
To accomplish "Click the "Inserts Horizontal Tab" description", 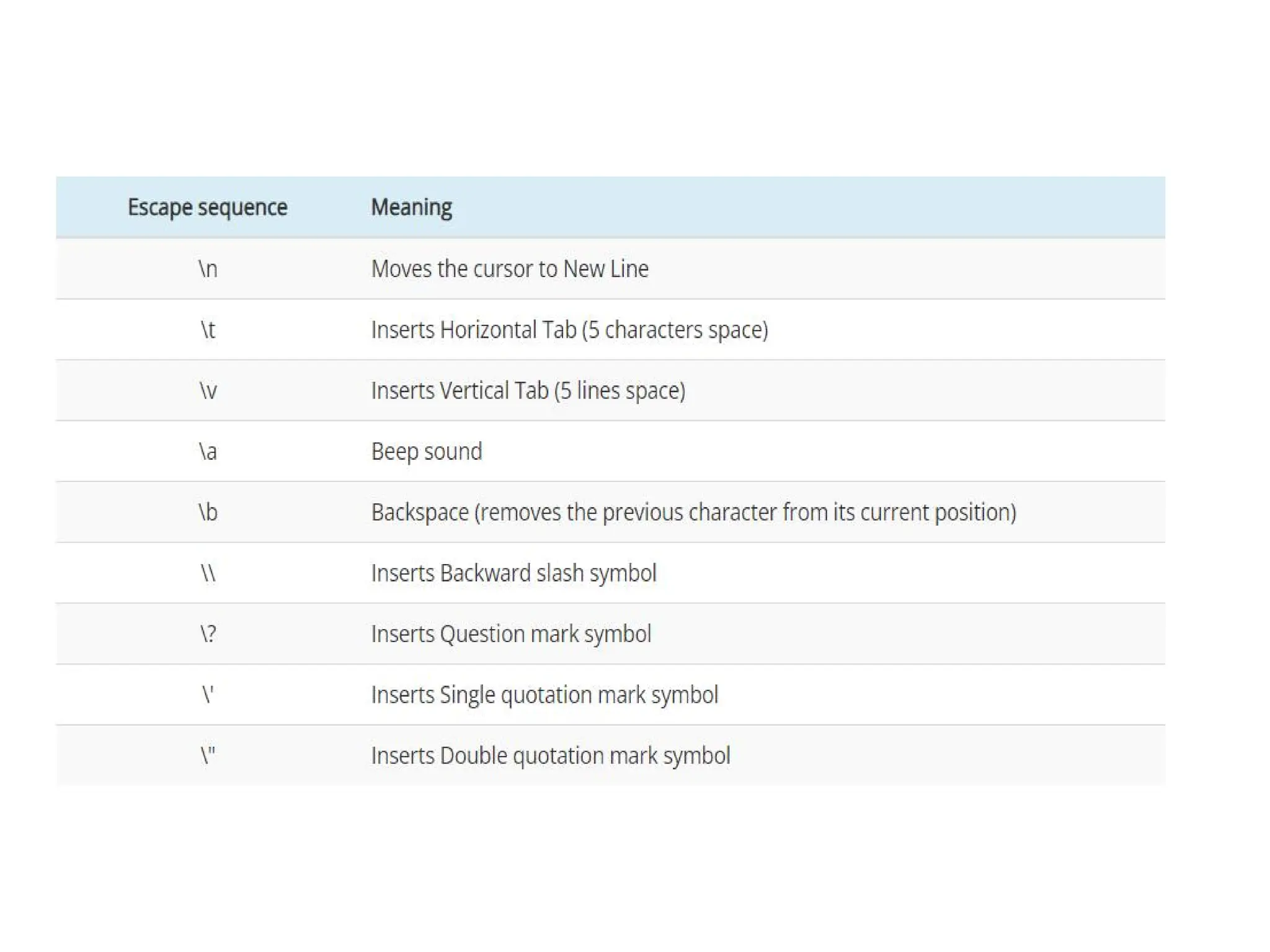I will click(569, 330).
